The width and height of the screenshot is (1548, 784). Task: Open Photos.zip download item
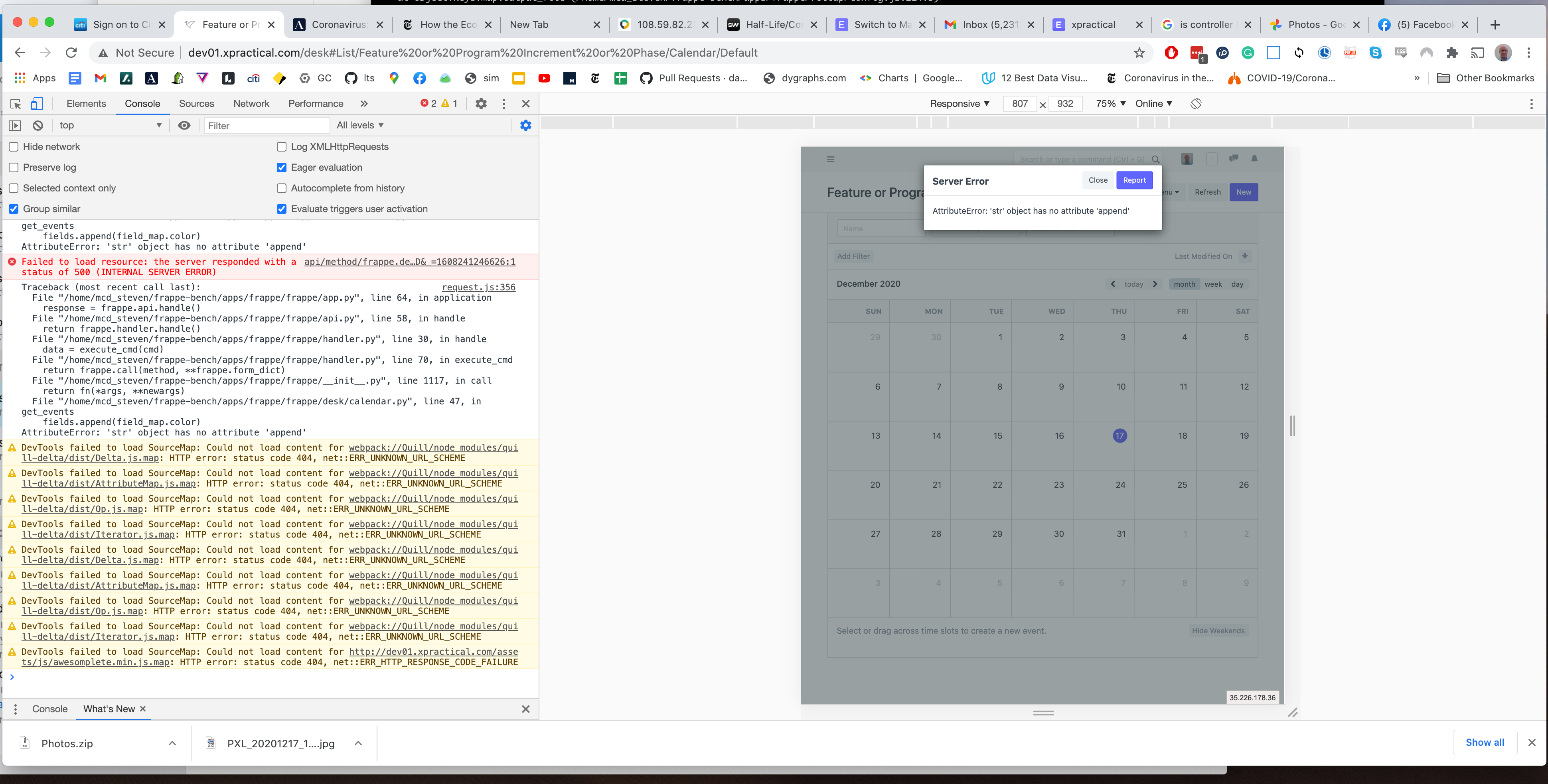point(67,743)
